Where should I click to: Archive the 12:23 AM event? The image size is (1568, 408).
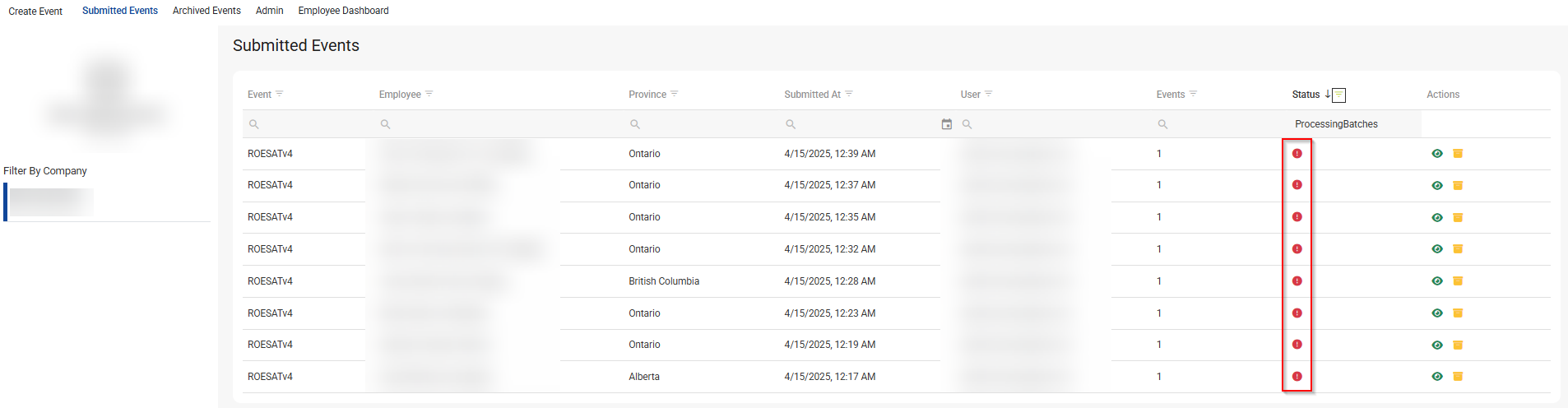click(x=1457, y=313)
